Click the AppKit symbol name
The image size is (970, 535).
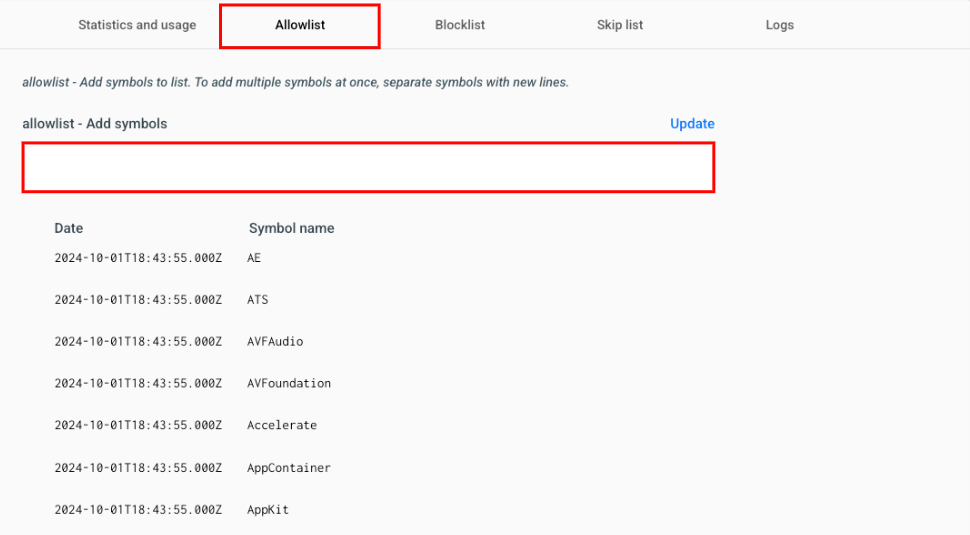(268, 510)
